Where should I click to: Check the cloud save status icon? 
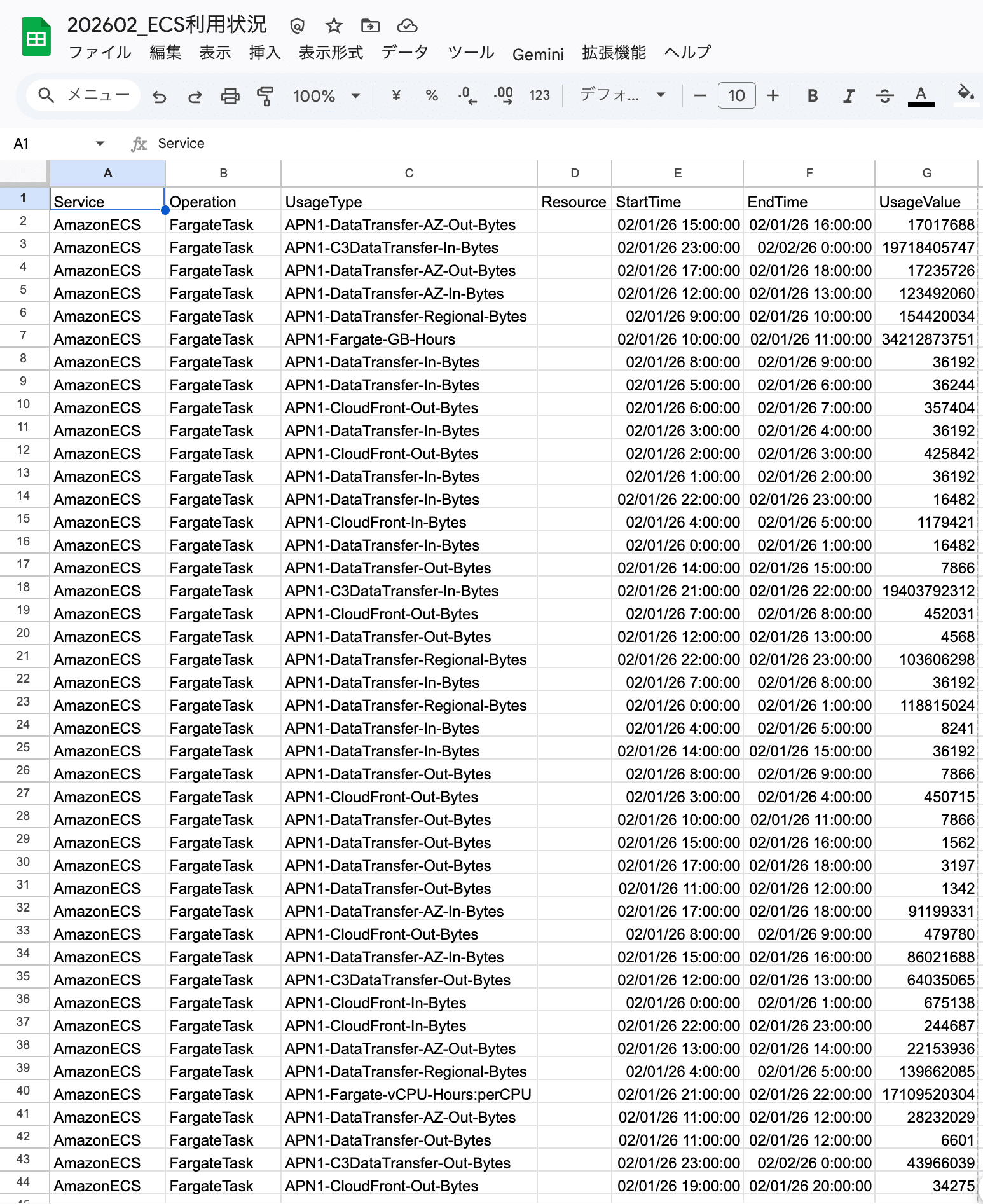pos(407,25)
